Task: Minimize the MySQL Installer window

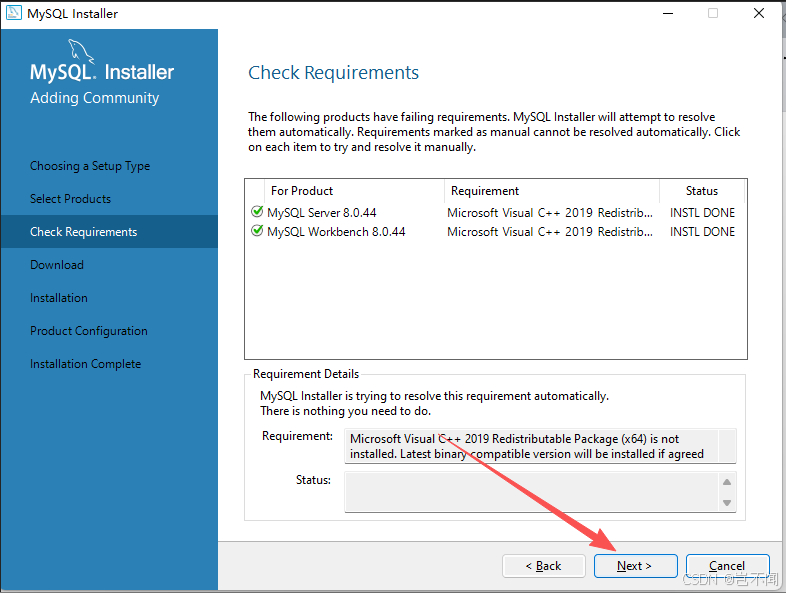Action: click(x=668, y=13)
